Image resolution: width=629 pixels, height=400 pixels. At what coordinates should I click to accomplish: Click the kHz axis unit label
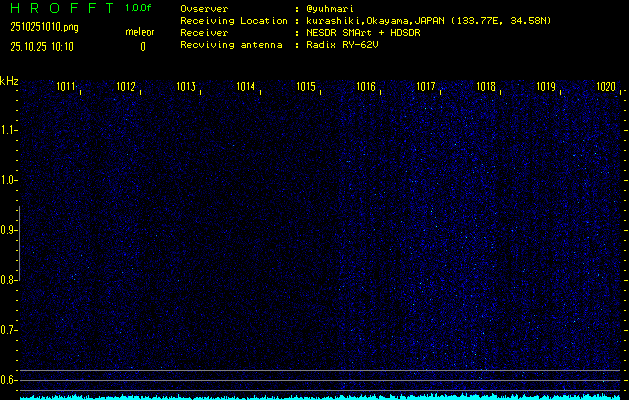pos(9,81)
